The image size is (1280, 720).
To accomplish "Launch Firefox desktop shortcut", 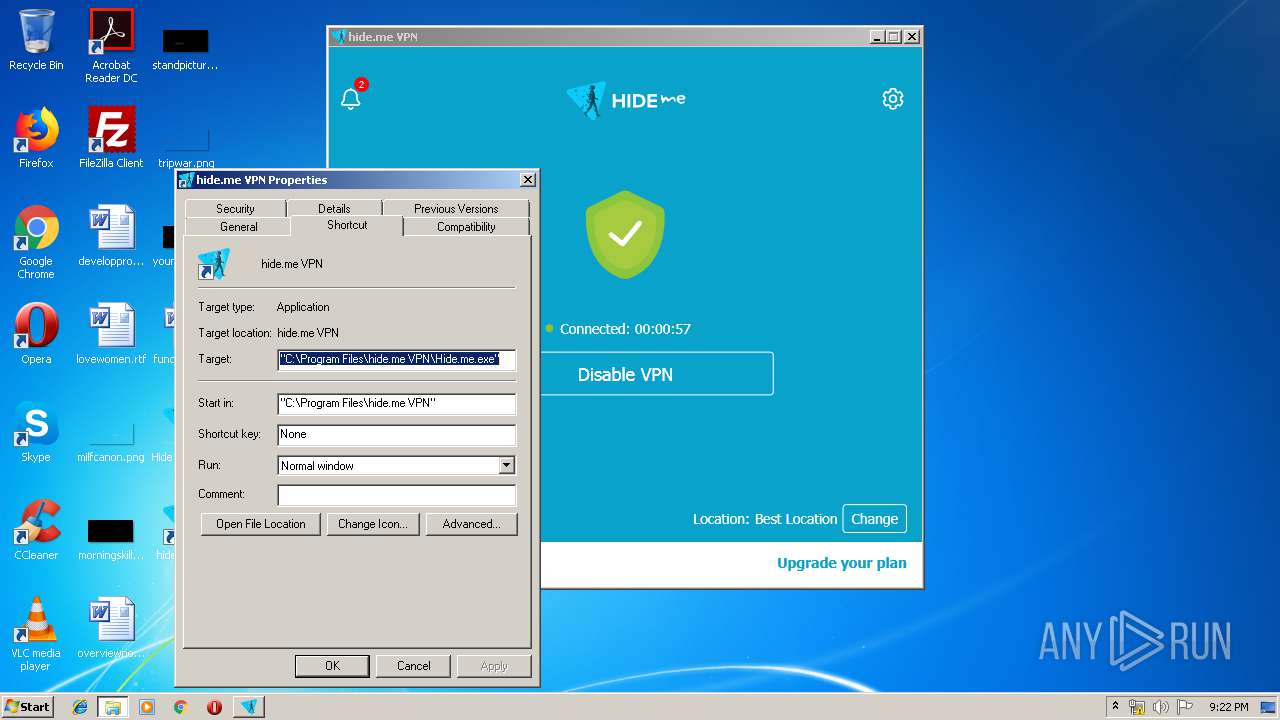I will tap(36, 138).
